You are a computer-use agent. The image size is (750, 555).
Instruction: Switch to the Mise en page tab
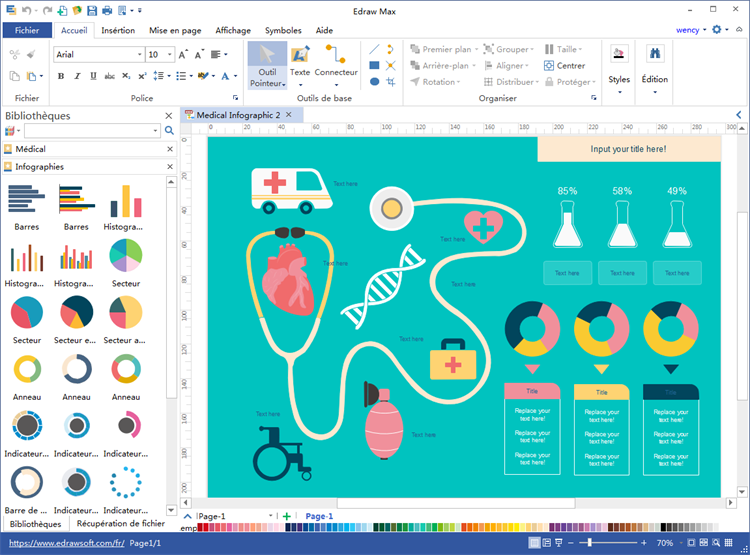(x=175, y=30)
